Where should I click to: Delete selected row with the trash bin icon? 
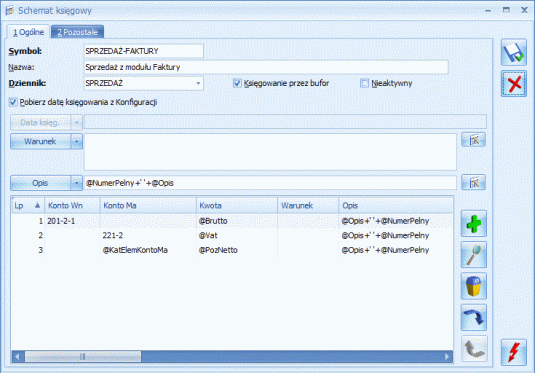pos(474,286)
